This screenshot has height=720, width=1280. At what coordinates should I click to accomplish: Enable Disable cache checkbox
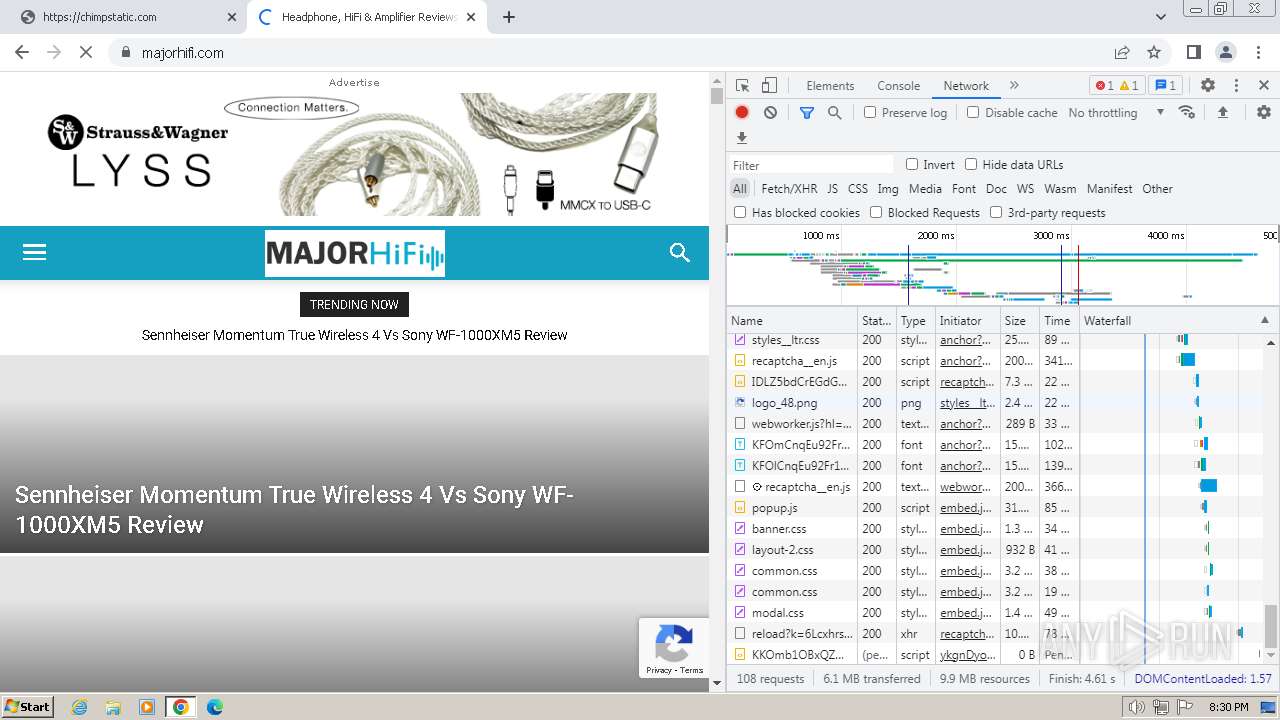[973, 112]
